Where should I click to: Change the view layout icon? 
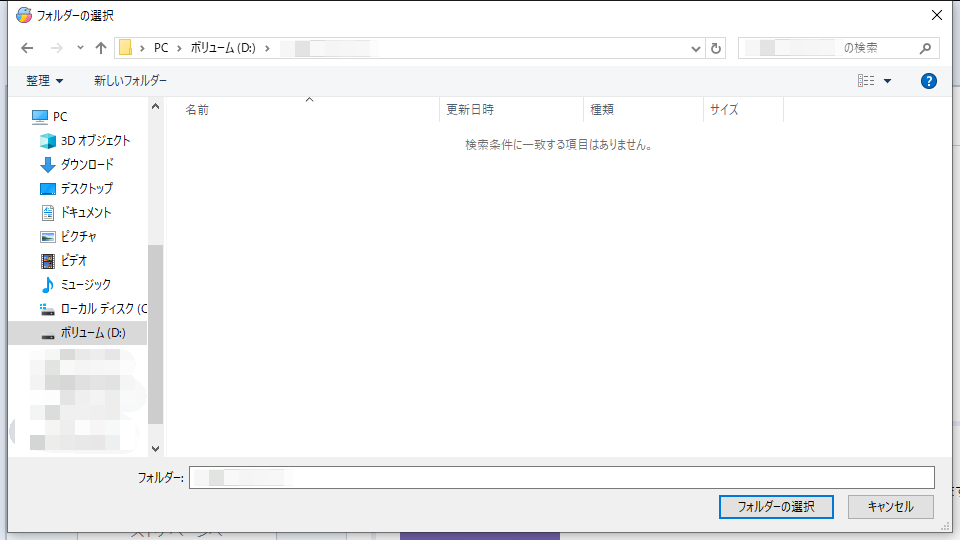pos(866,81)
